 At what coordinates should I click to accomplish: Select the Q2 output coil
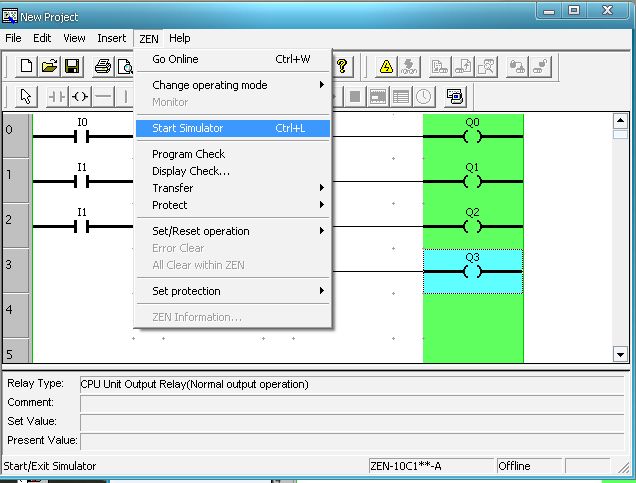[x=473, y=226]
